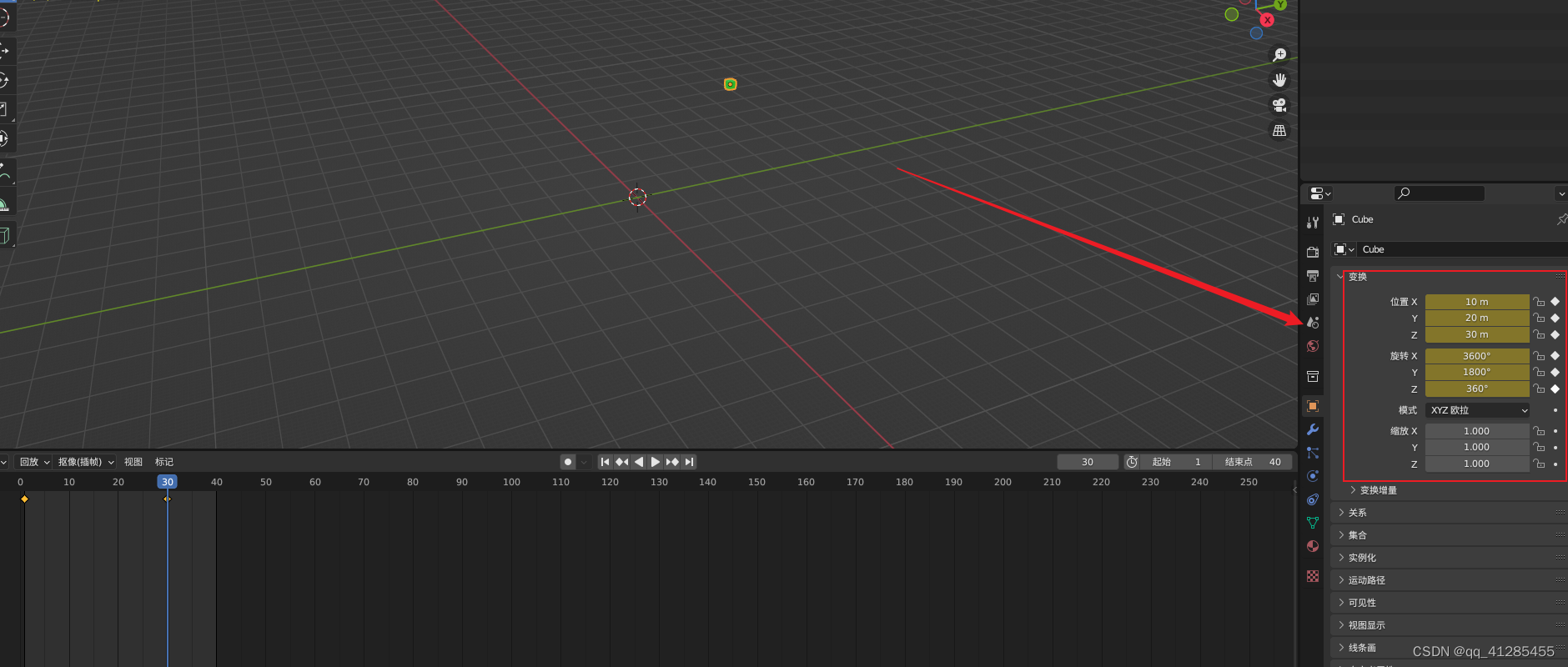Jump to the start frame
This screenshot has height=667, width=1568.
606,462
